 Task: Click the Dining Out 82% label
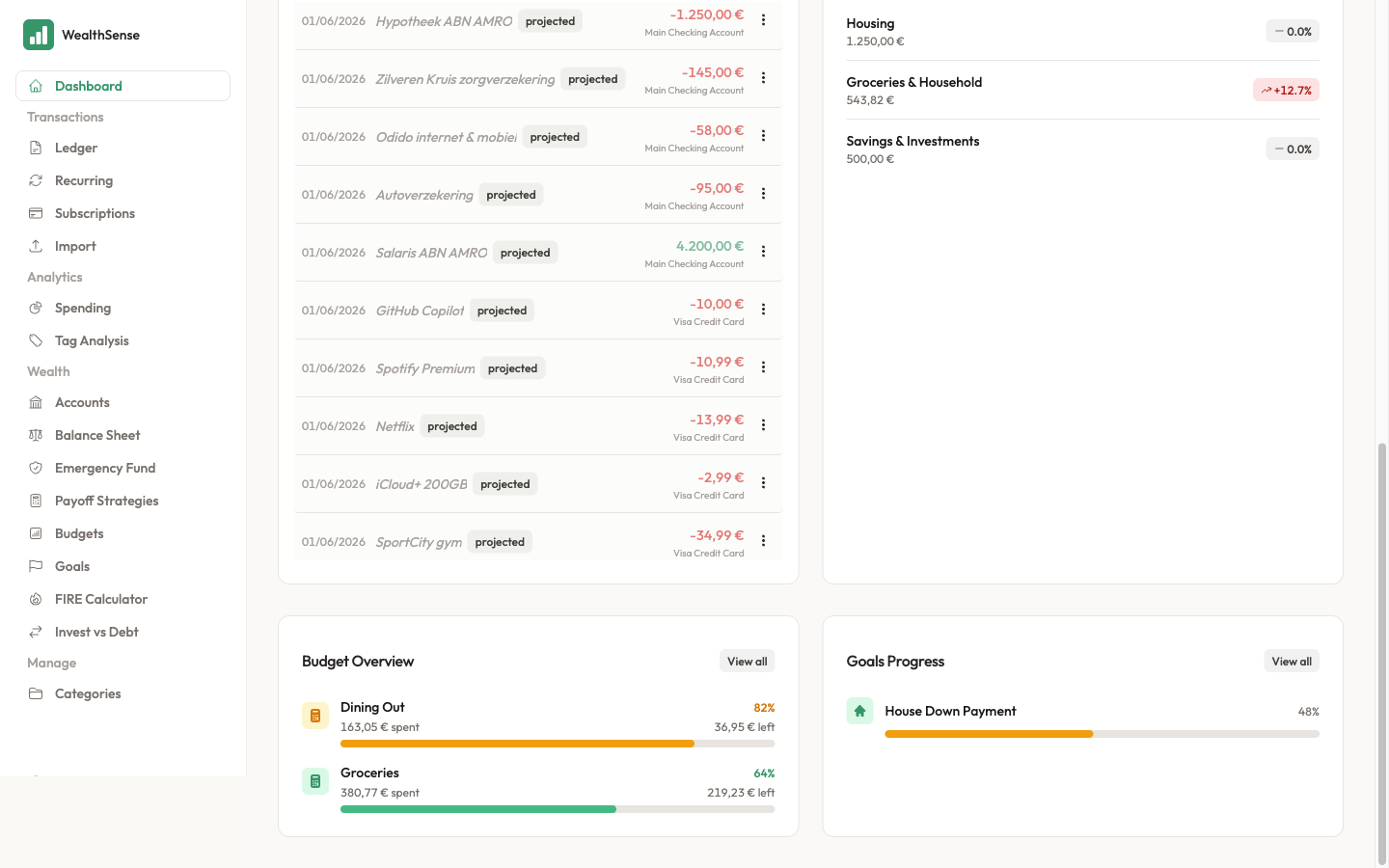pyautogui.click(x=764, y=708)
